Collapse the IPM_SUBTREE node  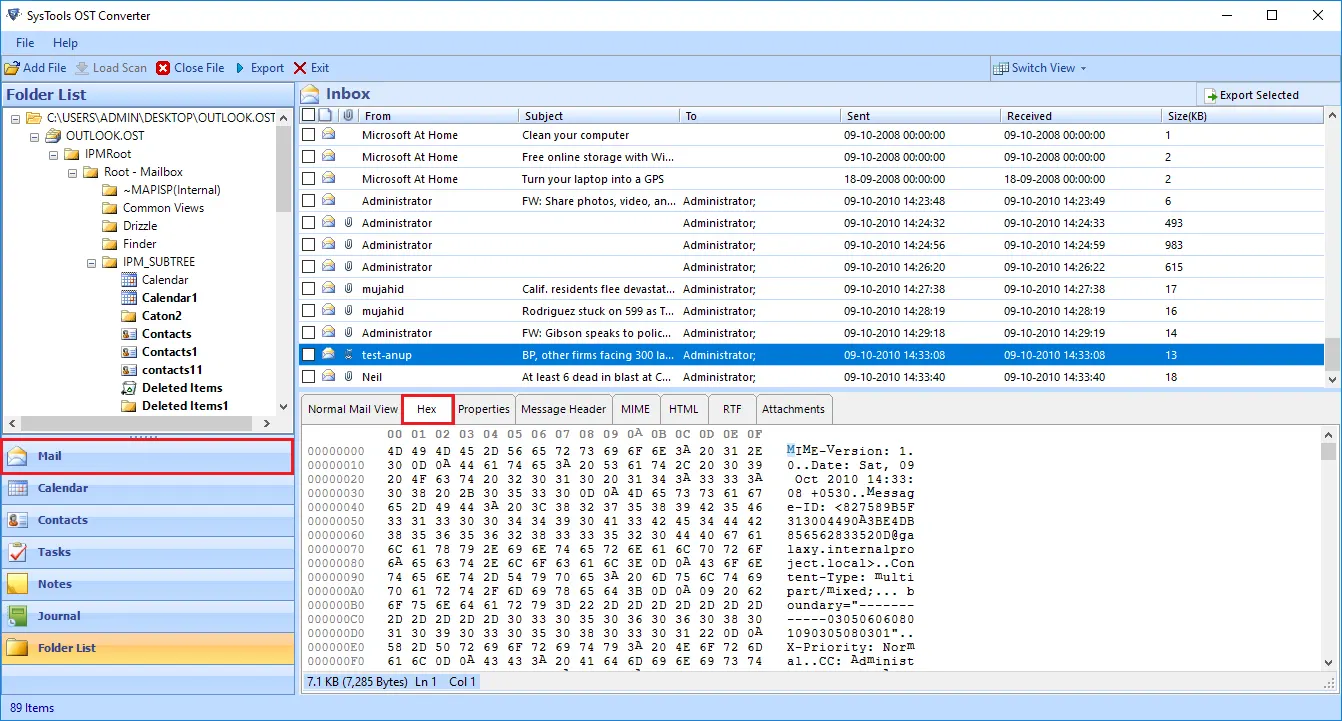click(x=91, y=262)
